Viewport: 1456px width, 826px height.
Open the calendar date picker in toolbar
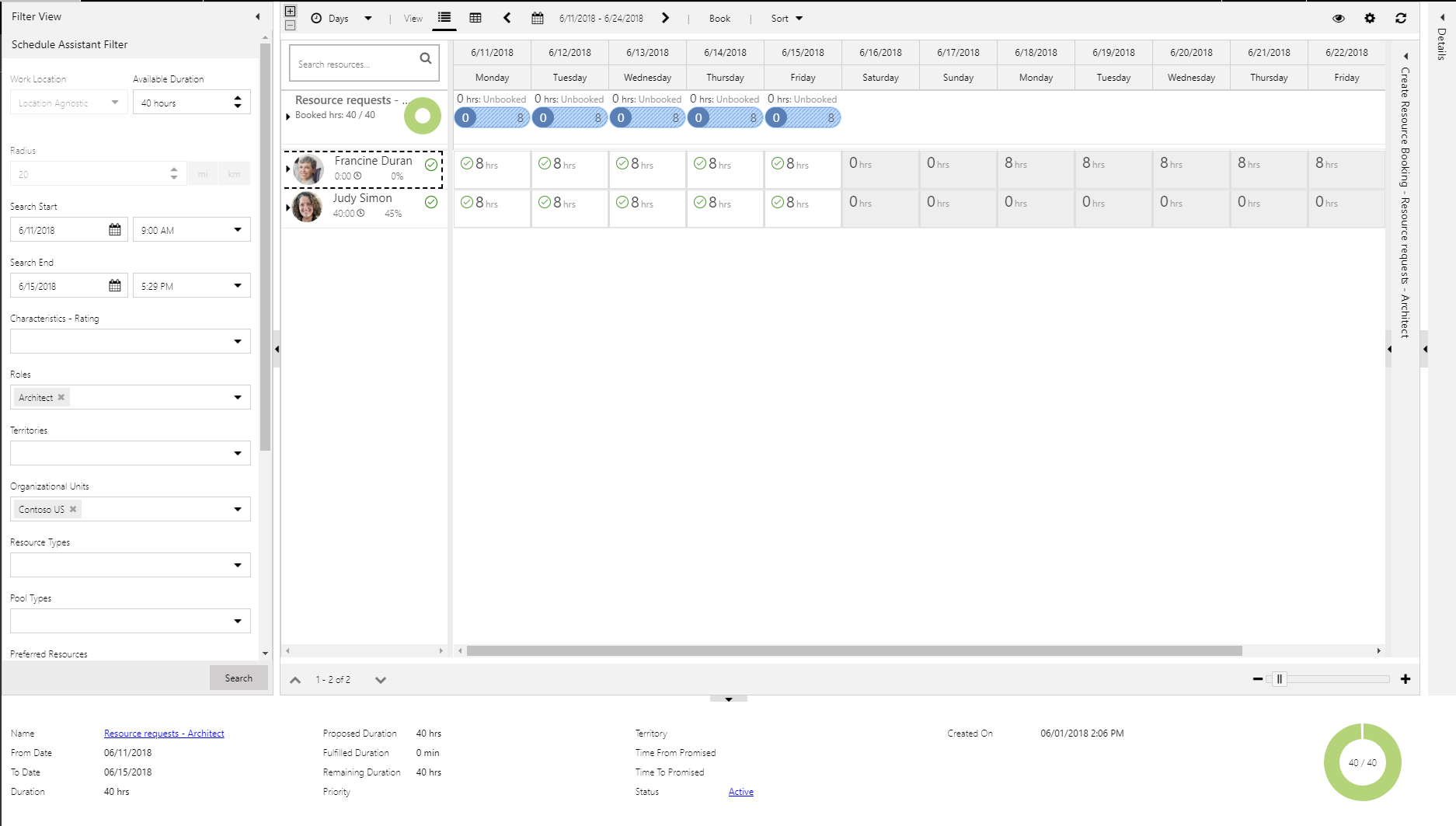pyautogui.click(x=538, y=18)
